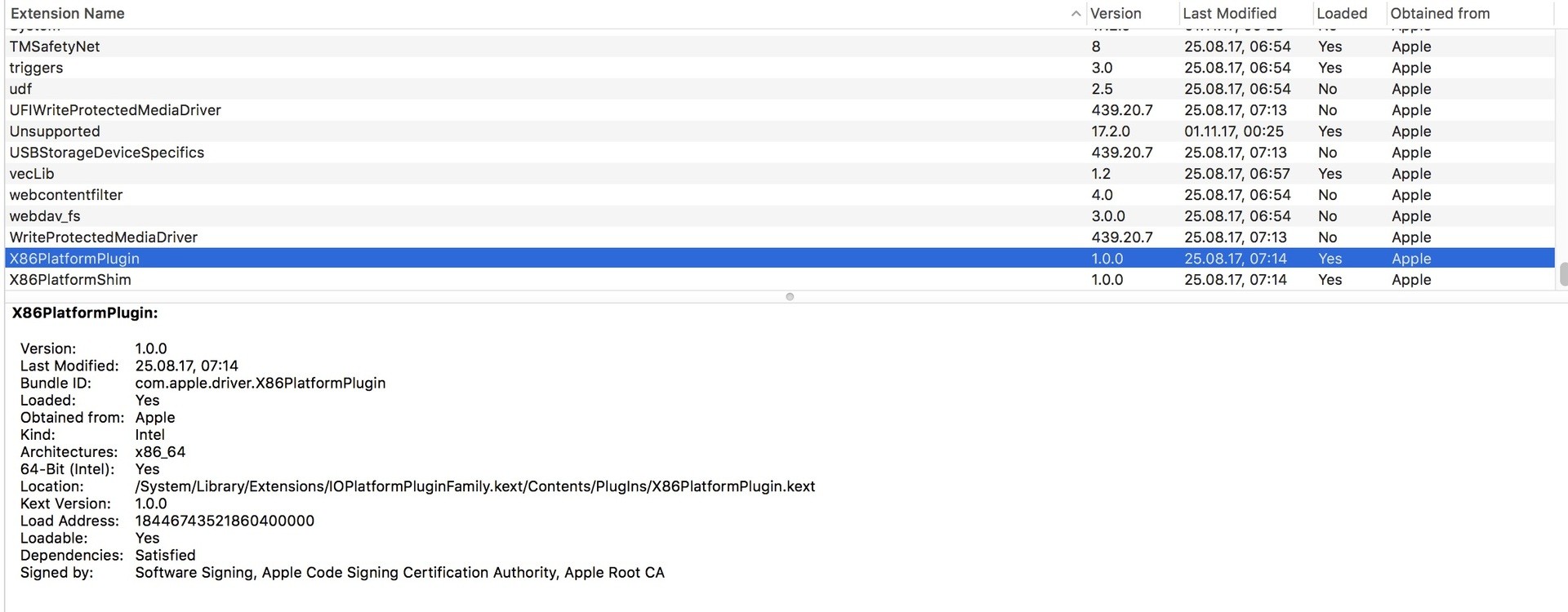Screen dimensions: 1568x612
Task: Click the Signed by certificate chain text
Action: [x=400, y=573]
